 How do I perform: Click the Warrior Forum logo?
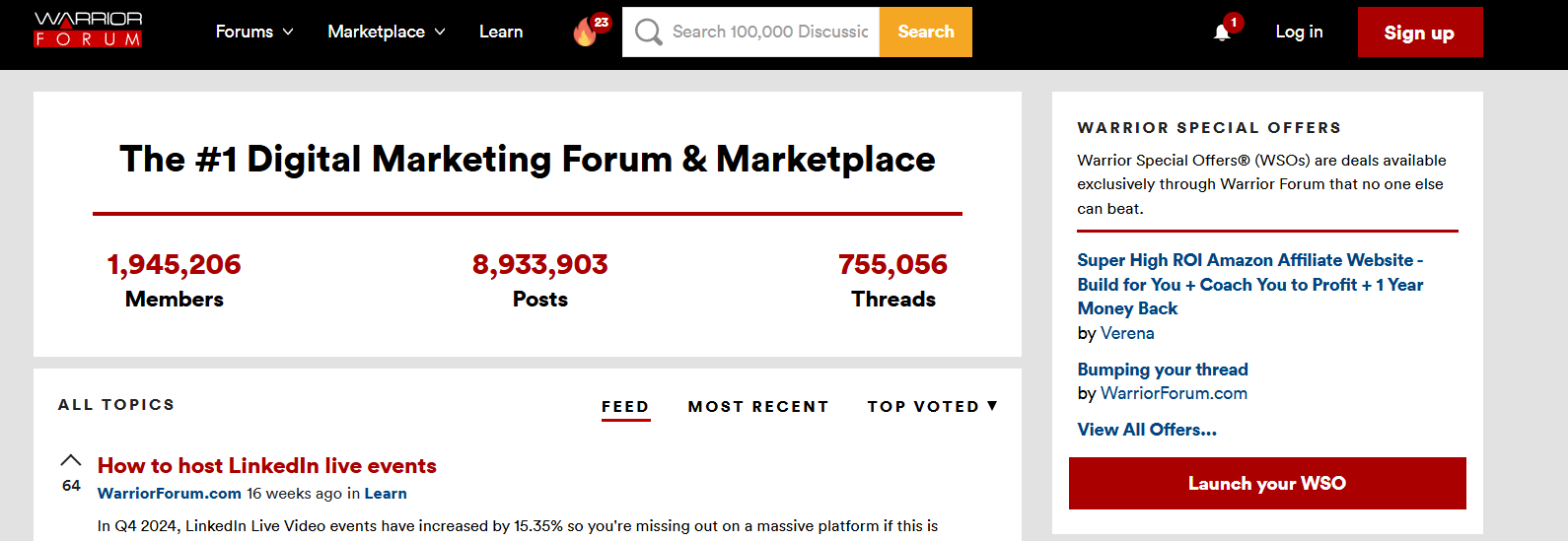pyautogui.click(x=88, y=30)
